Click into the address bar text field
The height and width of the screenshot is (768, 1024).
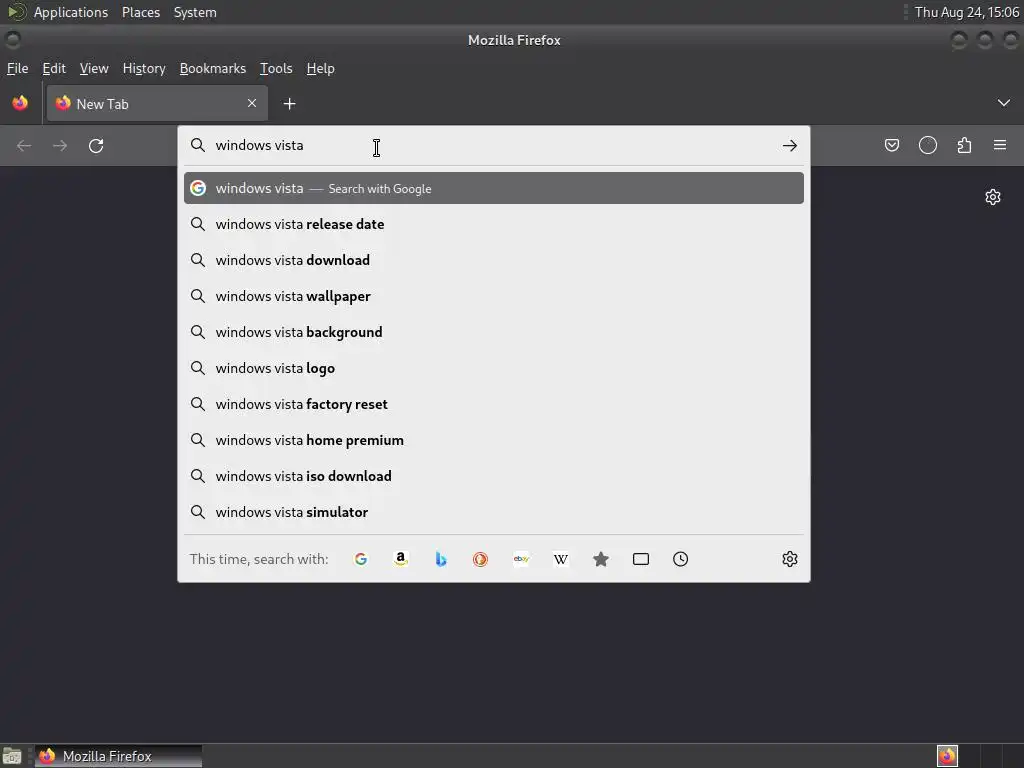[493, 145]
